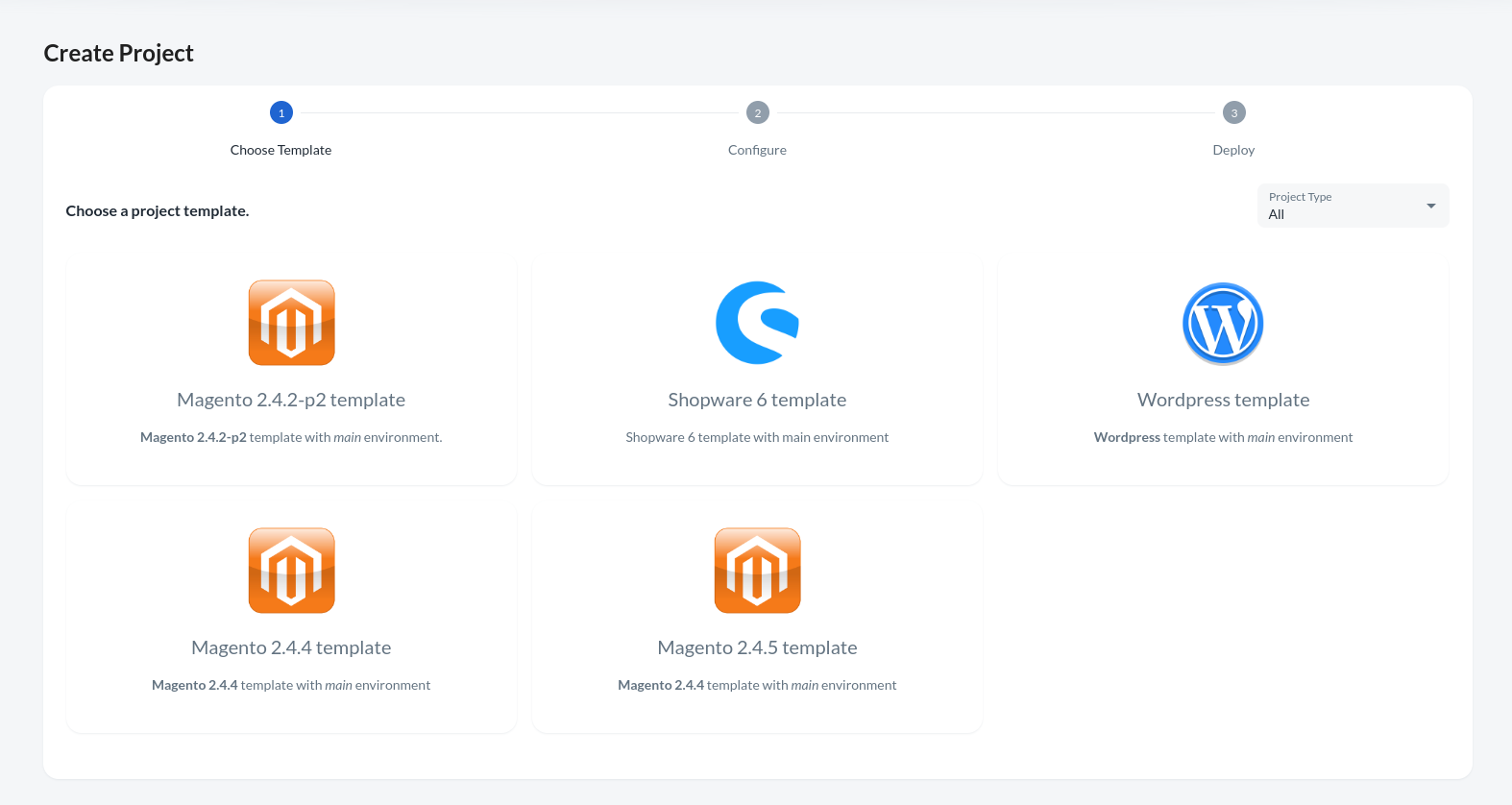This screenshot has width=1512, height=805.
Task: Switch to the Configure step label
Action: pyautogui.click(x=757, y=150)
